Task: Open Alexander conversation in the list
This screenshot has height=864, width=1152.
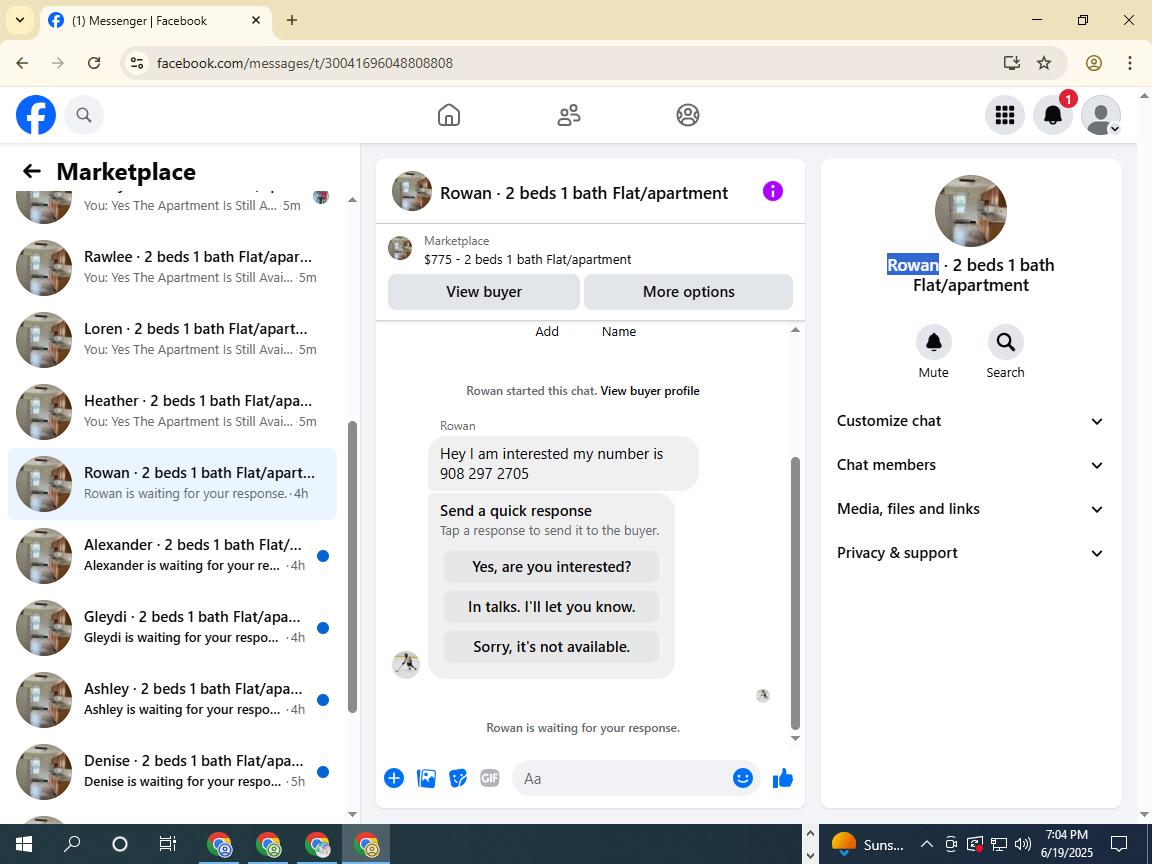Action: [x=173, y=555]
